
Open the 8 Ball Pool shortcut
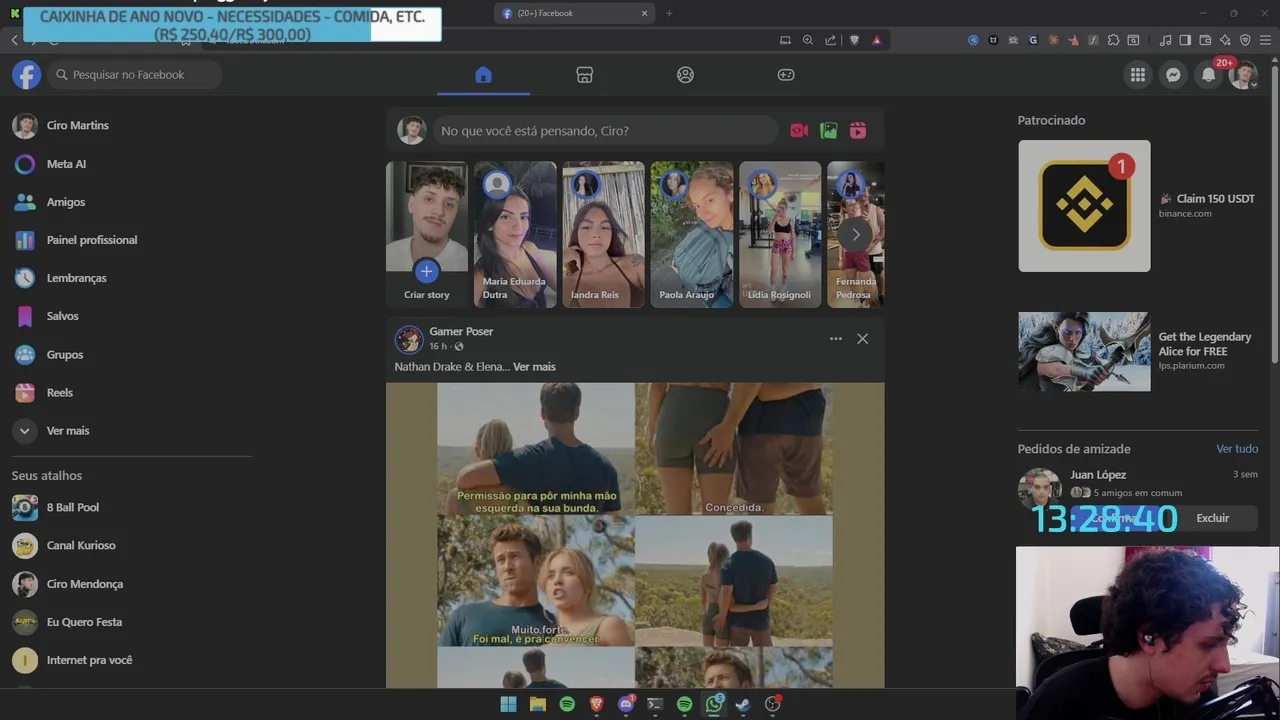coord(130,507)
